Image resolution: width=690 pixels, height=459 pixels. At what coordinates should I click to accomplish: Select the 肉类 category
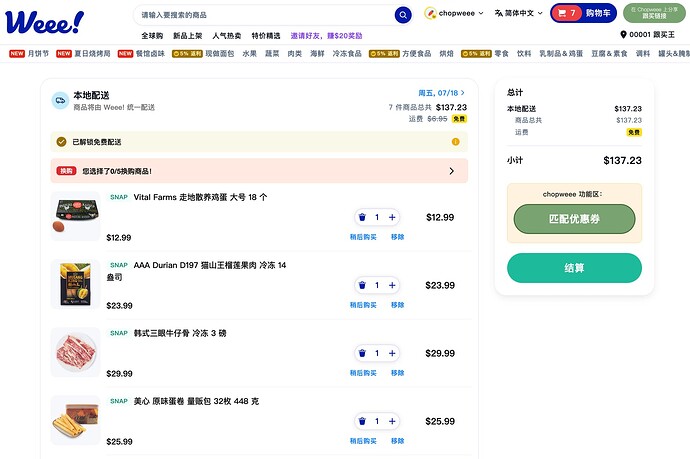294,53
